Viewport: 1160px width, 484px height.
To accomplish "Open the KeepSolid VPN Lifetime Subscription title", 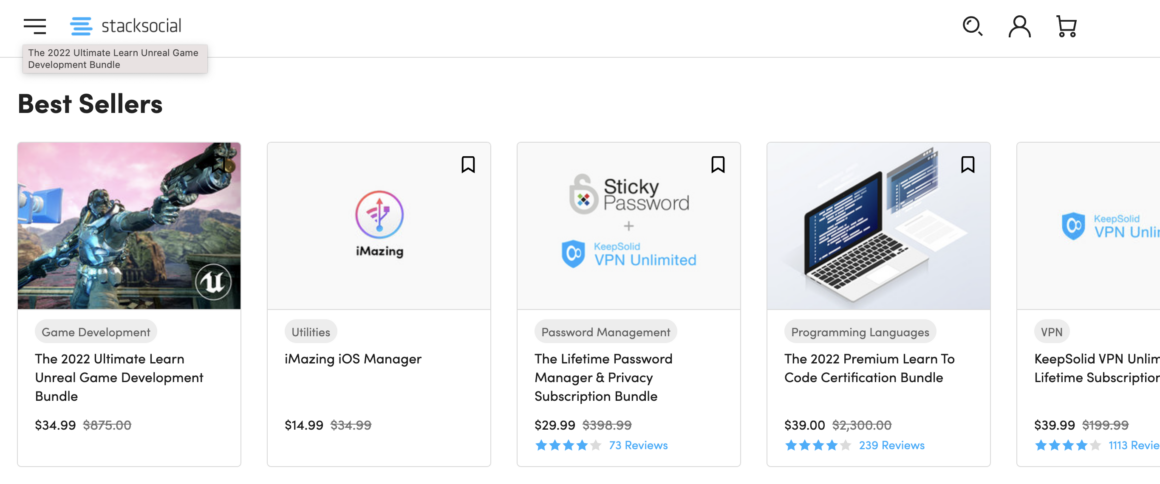I will click(x=1097, y=368).
